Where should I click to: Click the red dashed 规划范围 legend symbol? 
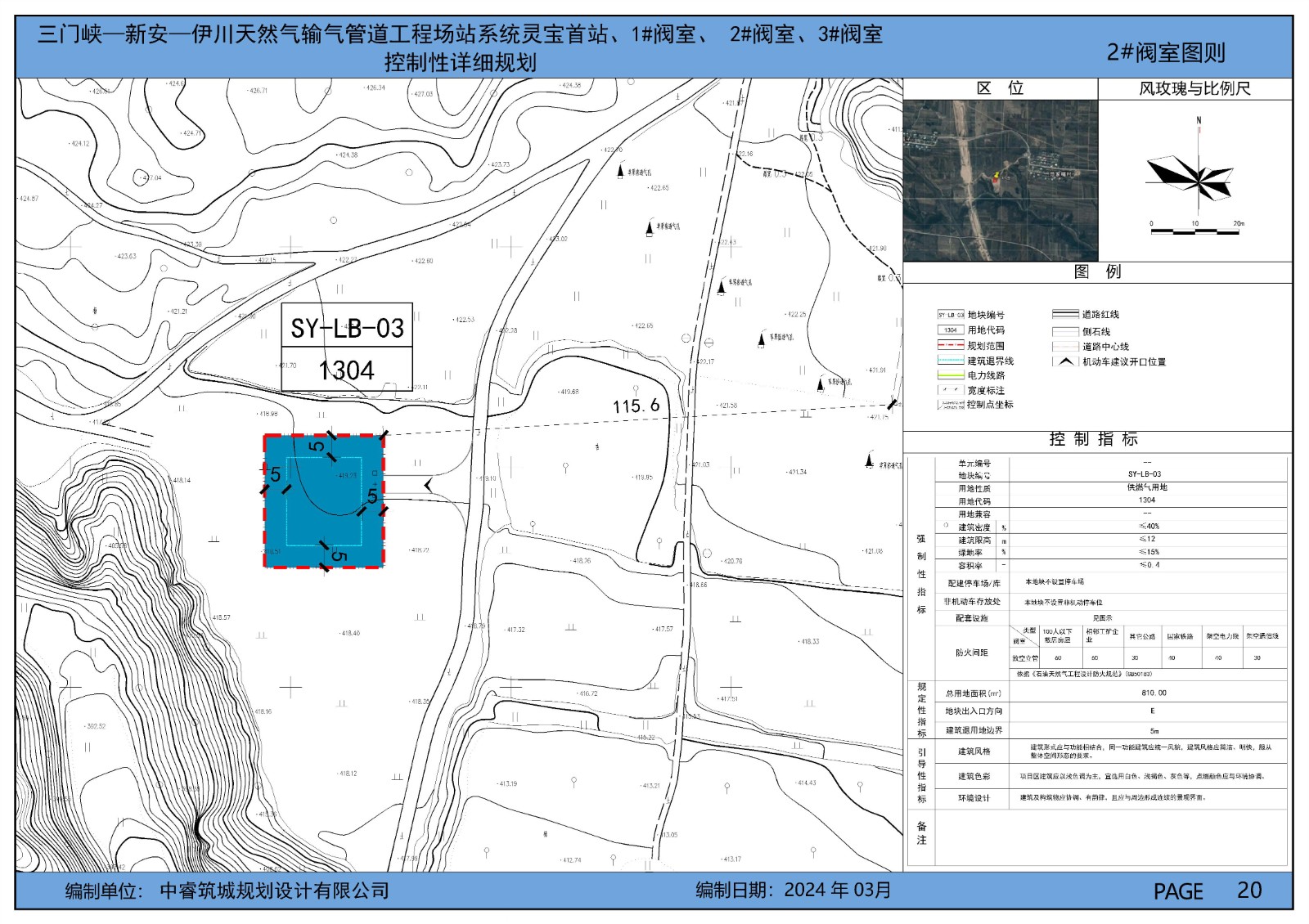(950, 346)
